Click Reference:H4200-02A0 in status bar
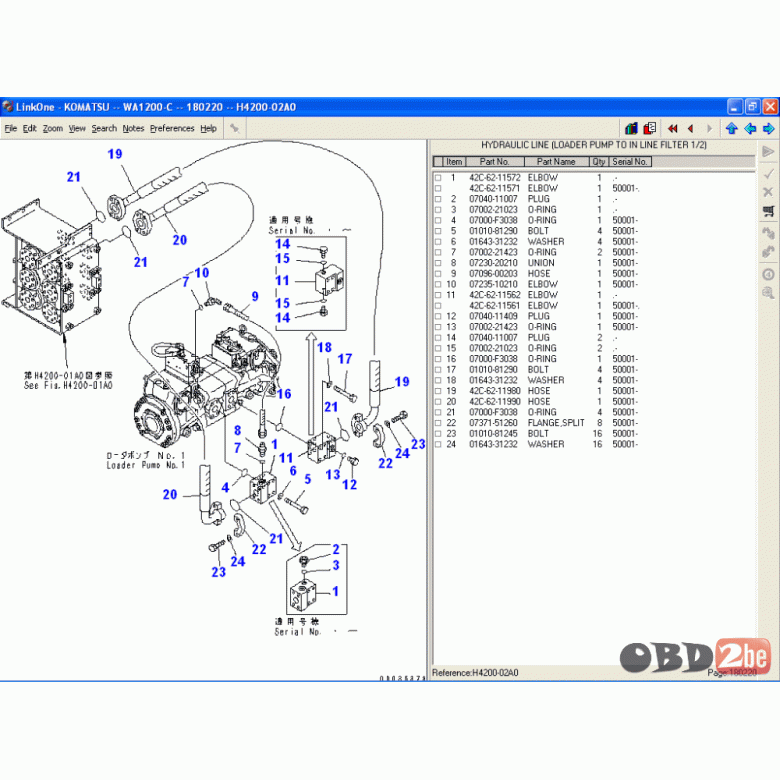The width and height of the screenshot is (780, 780). (x=476, y=673)
